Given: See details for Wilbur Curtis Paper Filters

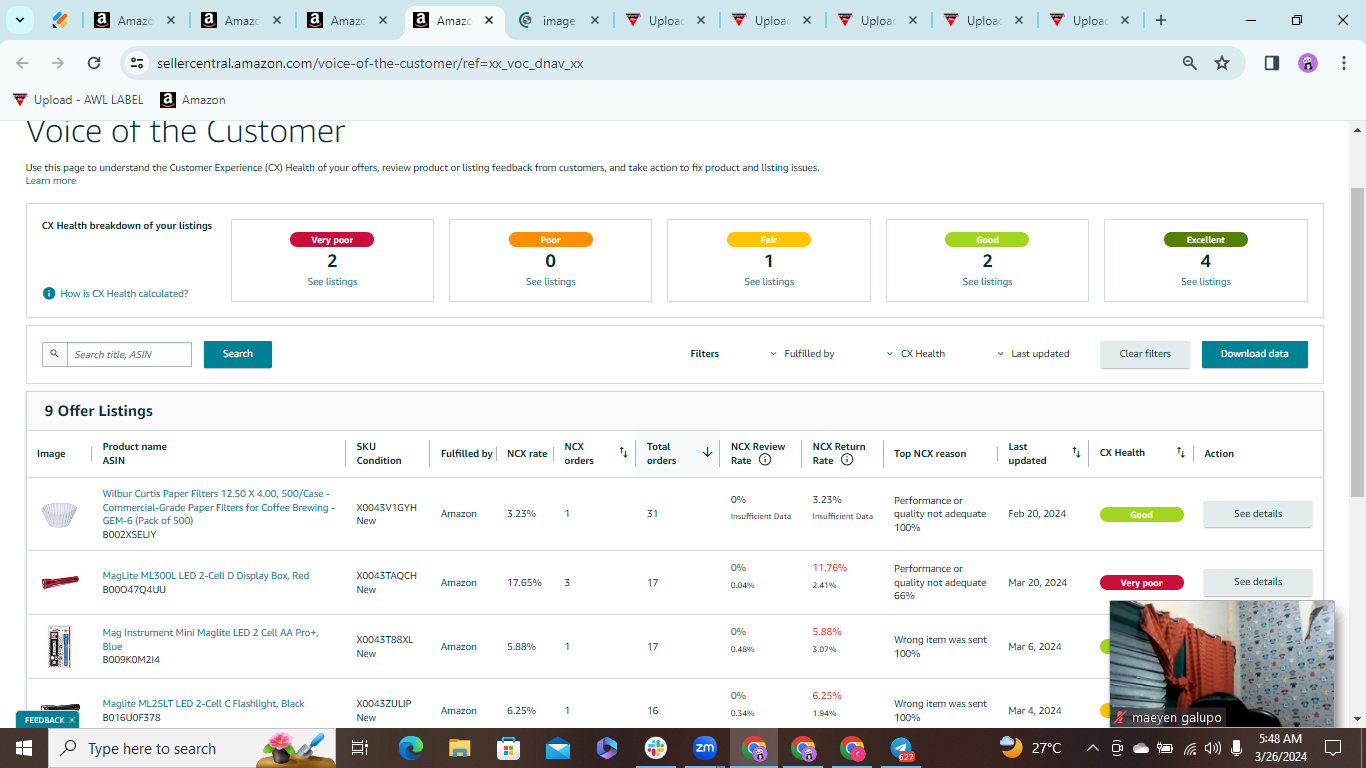Looking at the screenshot, I should [1257, 514].
